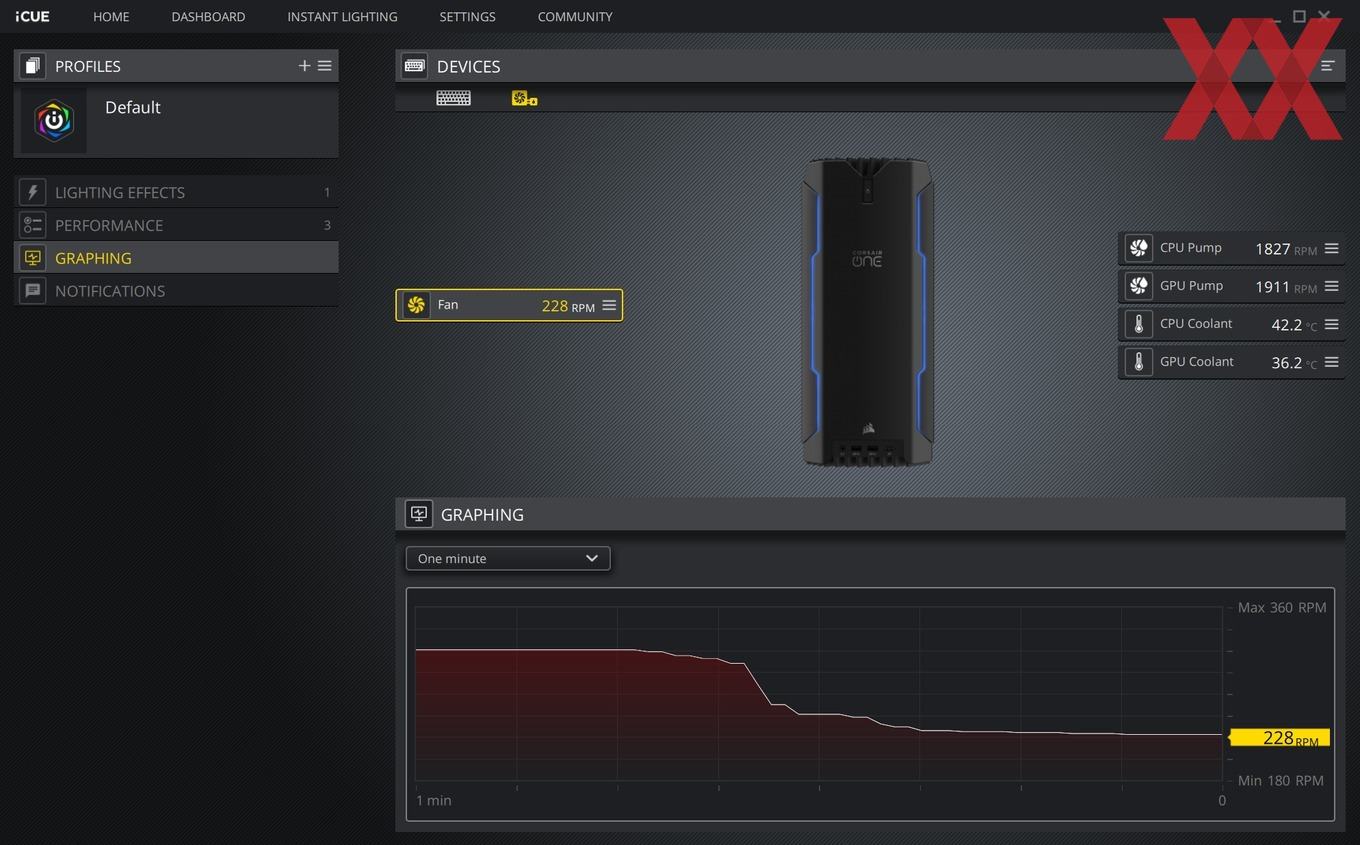Select the Default profile name
1360x845 pixels.
point(133,108)
